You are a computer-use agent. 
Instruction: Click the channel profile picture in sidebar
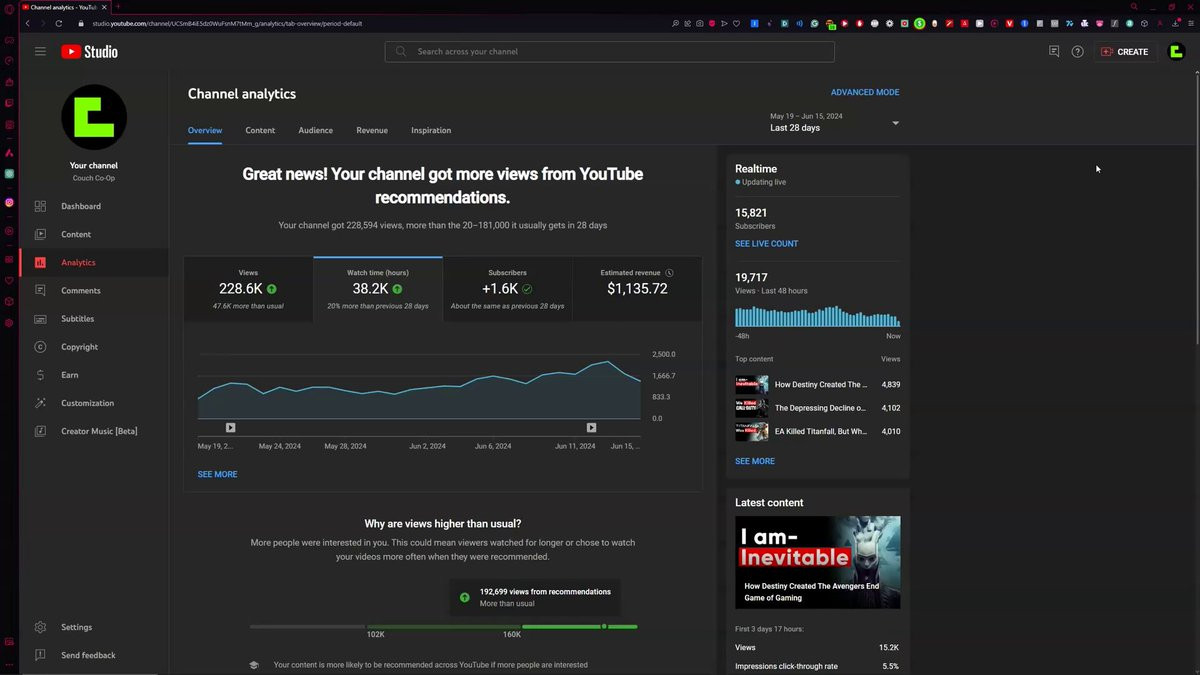(94, 117)
